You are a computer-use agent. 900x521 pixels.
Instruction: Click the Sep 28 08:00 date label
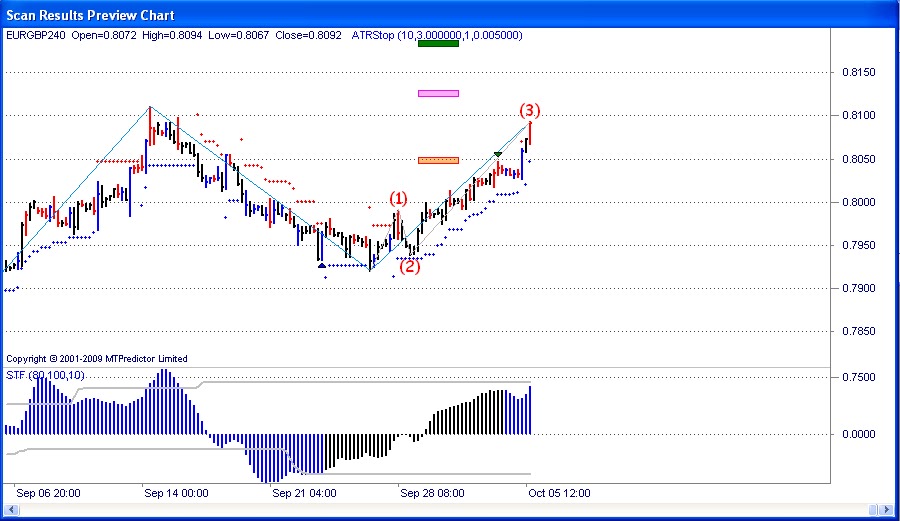(432, 493)
